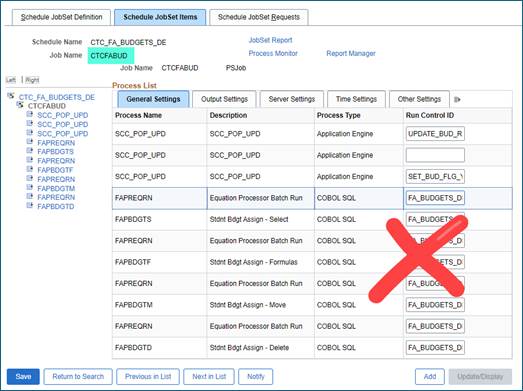Viewport: 523px width, 391px height.
Task: Click the empty Run Control ID field
Action: [435, 155]
